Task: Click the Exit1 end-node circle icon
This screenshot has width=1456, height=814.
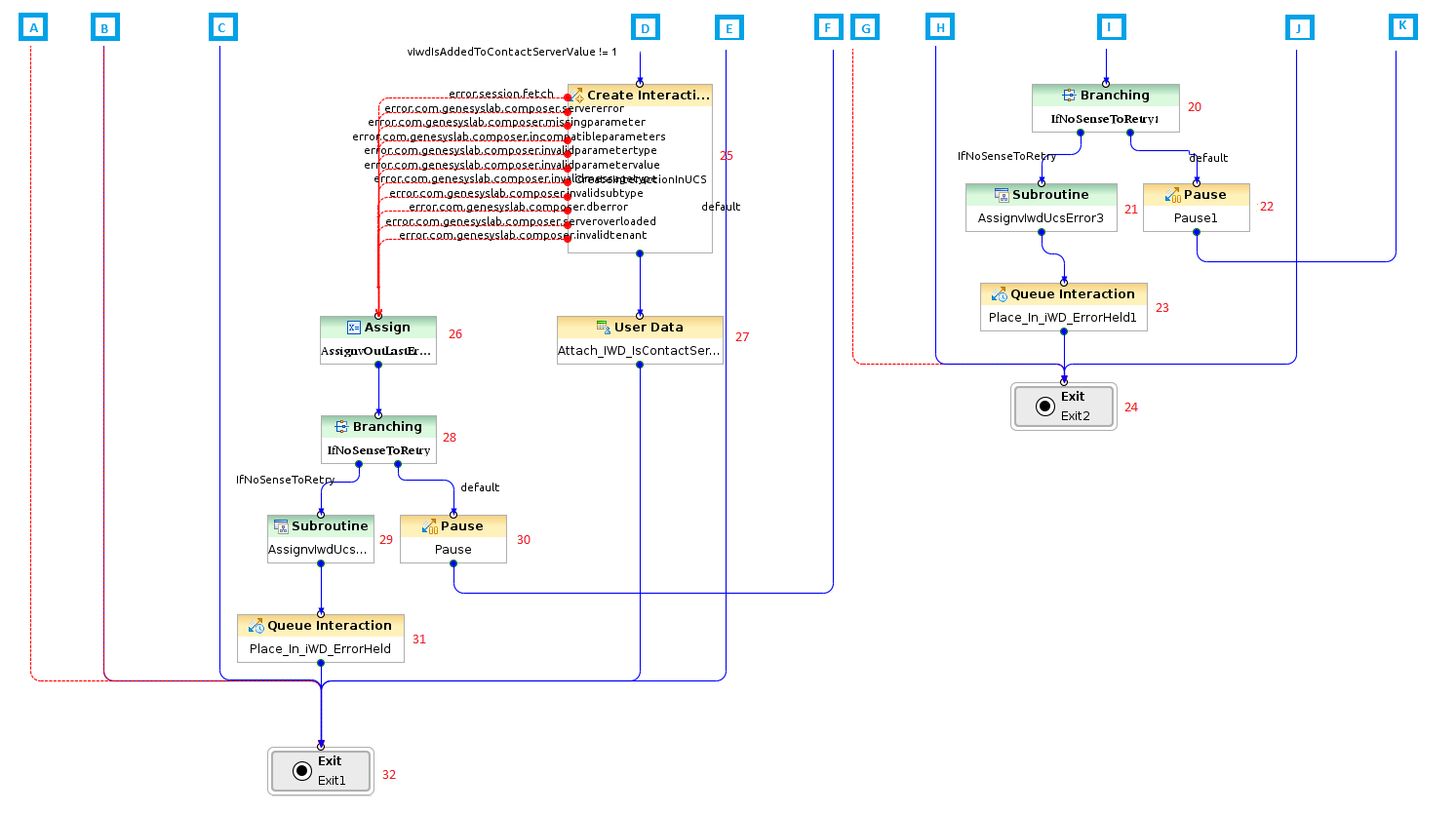Action: [303, 771]
